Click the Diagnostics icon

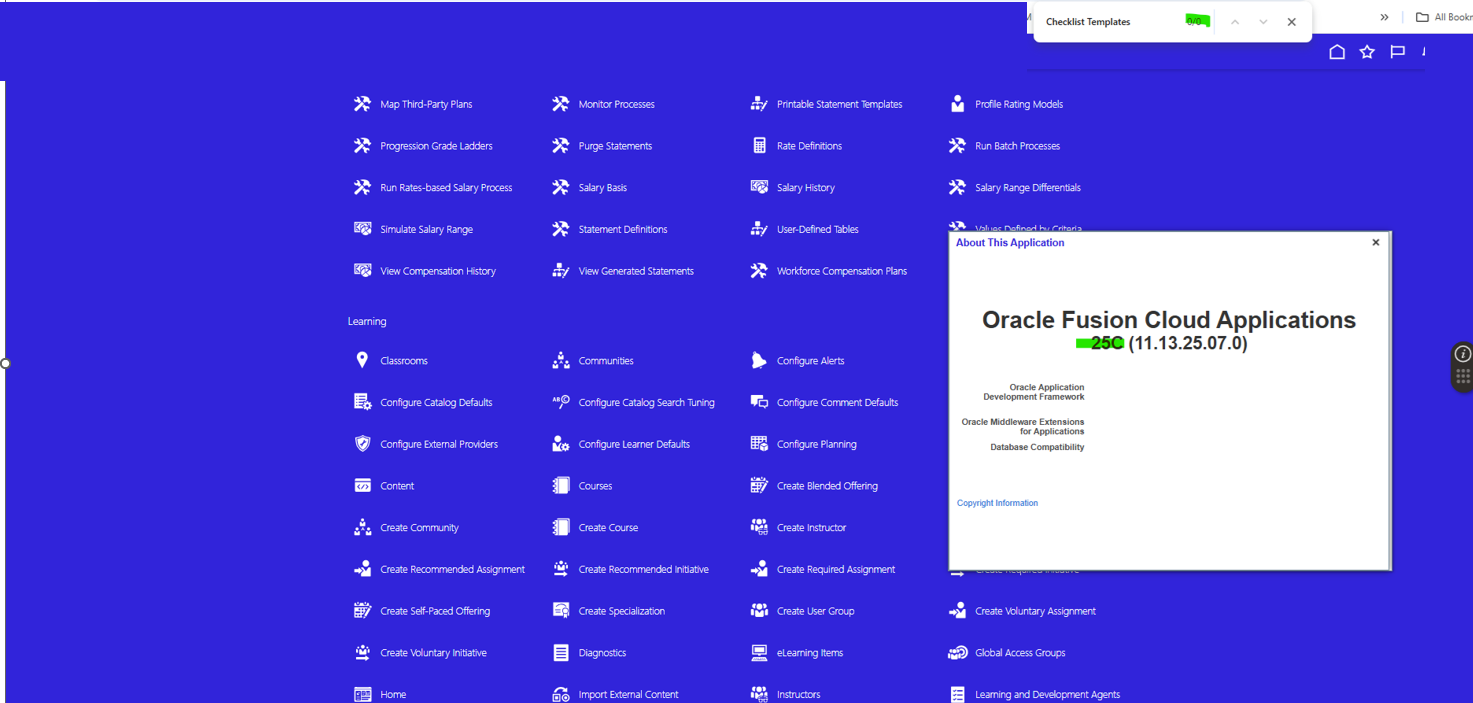pos(560,653)
